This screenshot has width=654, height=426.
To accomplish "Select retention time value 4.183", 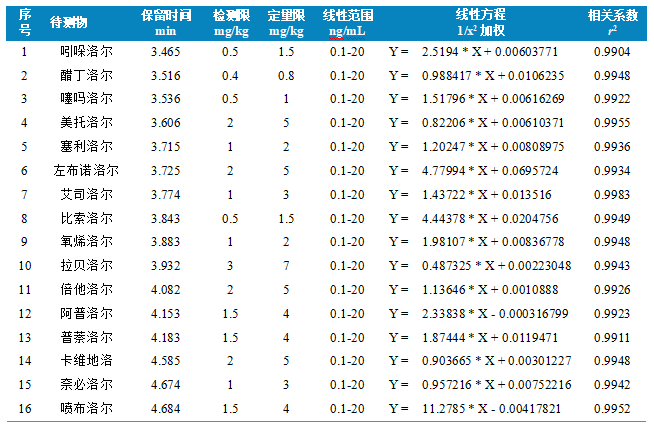I will coord(166,338).
